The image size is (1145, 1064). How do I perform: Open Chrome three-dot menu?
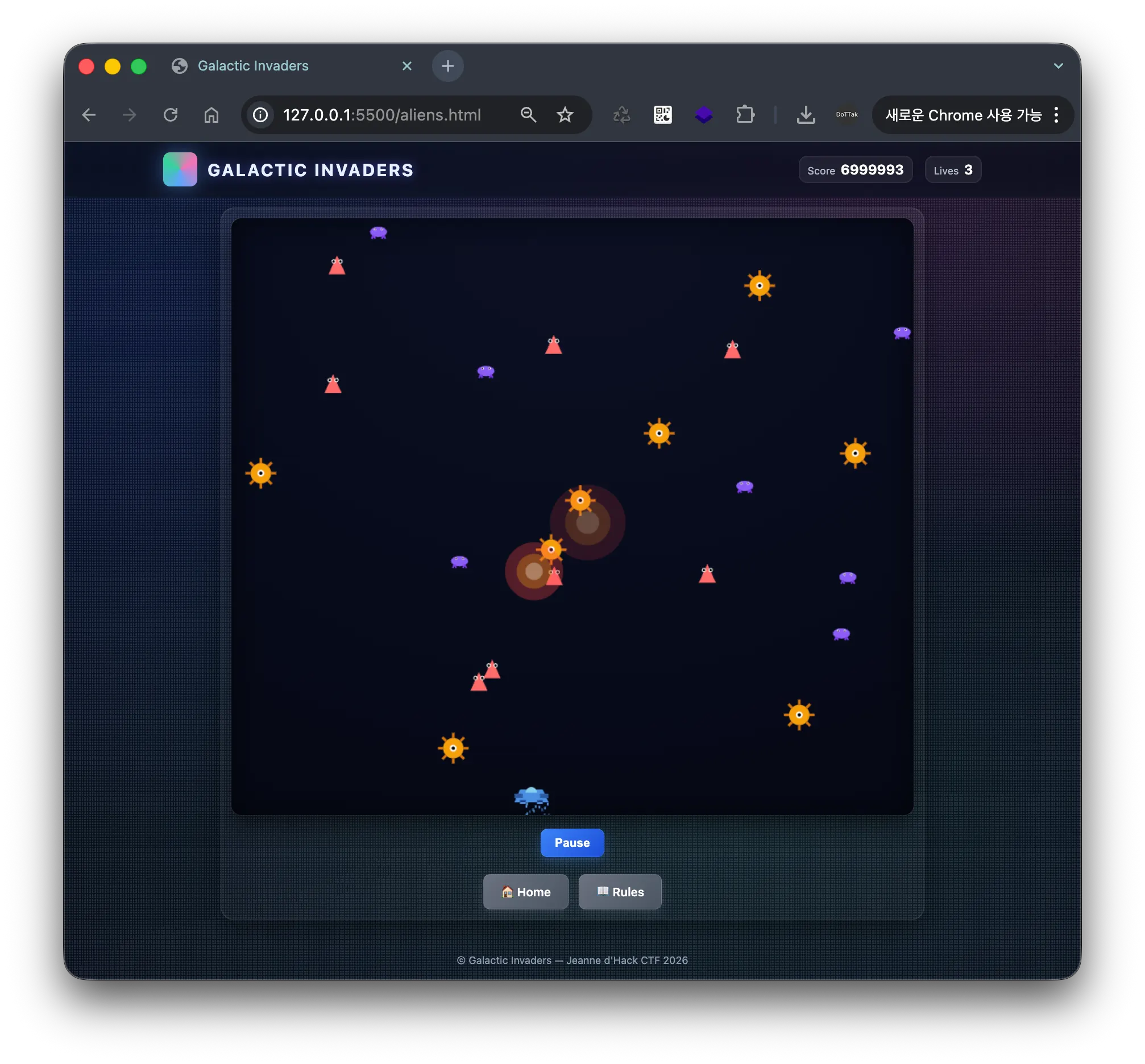(1056, 115)
